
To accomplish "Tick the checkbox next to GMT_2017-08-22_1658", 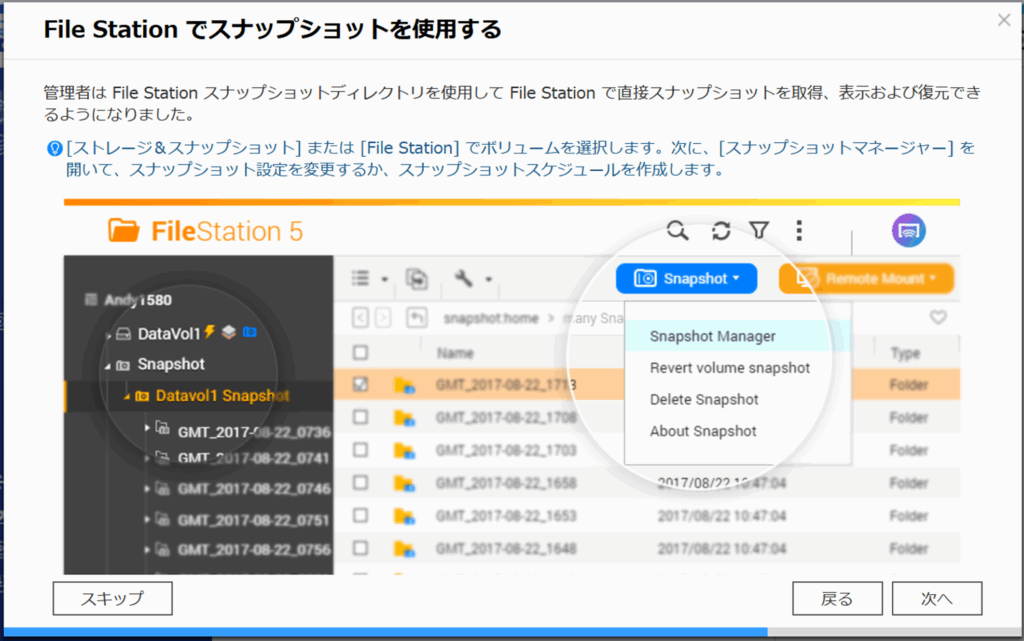I will (361, 484).
